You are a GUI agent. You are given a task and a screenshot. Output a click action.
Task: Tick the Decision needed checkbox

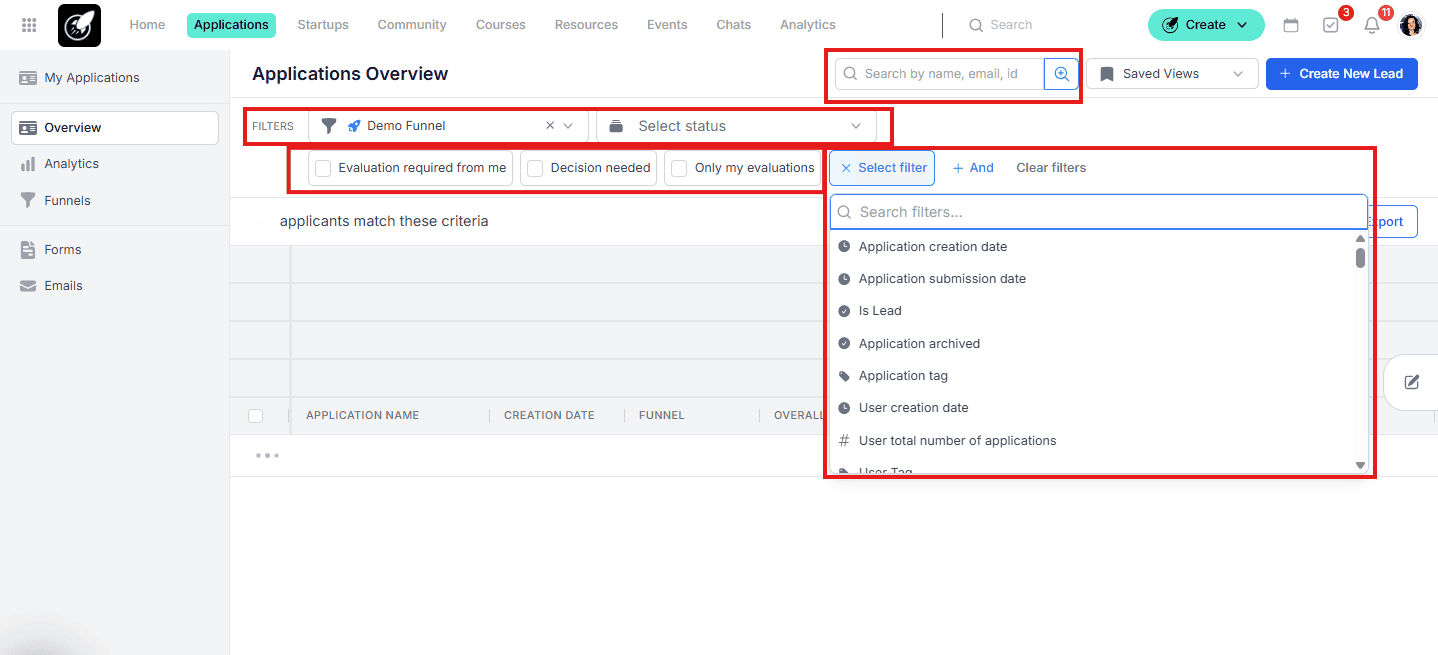click(535, 168)
